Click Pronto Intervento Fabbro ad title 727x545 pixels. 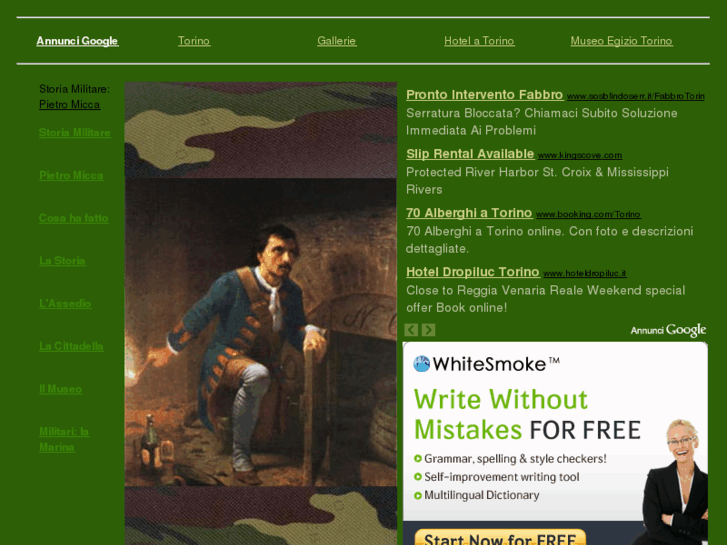485,95
